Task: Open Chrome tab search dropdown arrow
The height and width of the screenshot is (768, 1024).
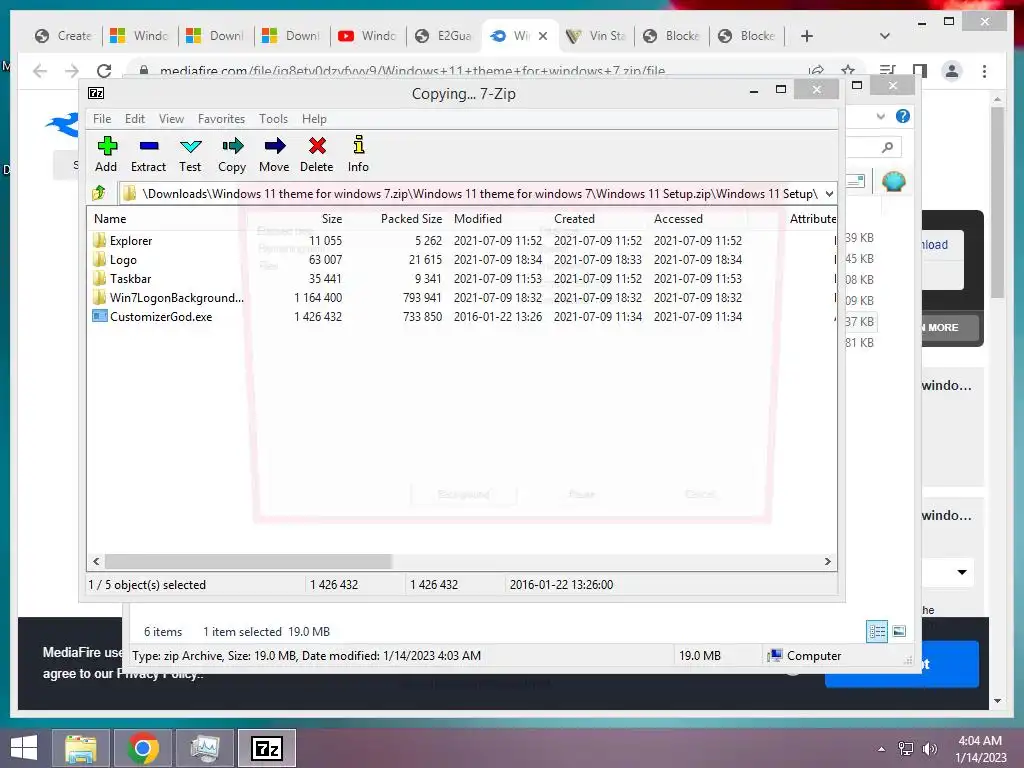Action: [x=885, y=36]
